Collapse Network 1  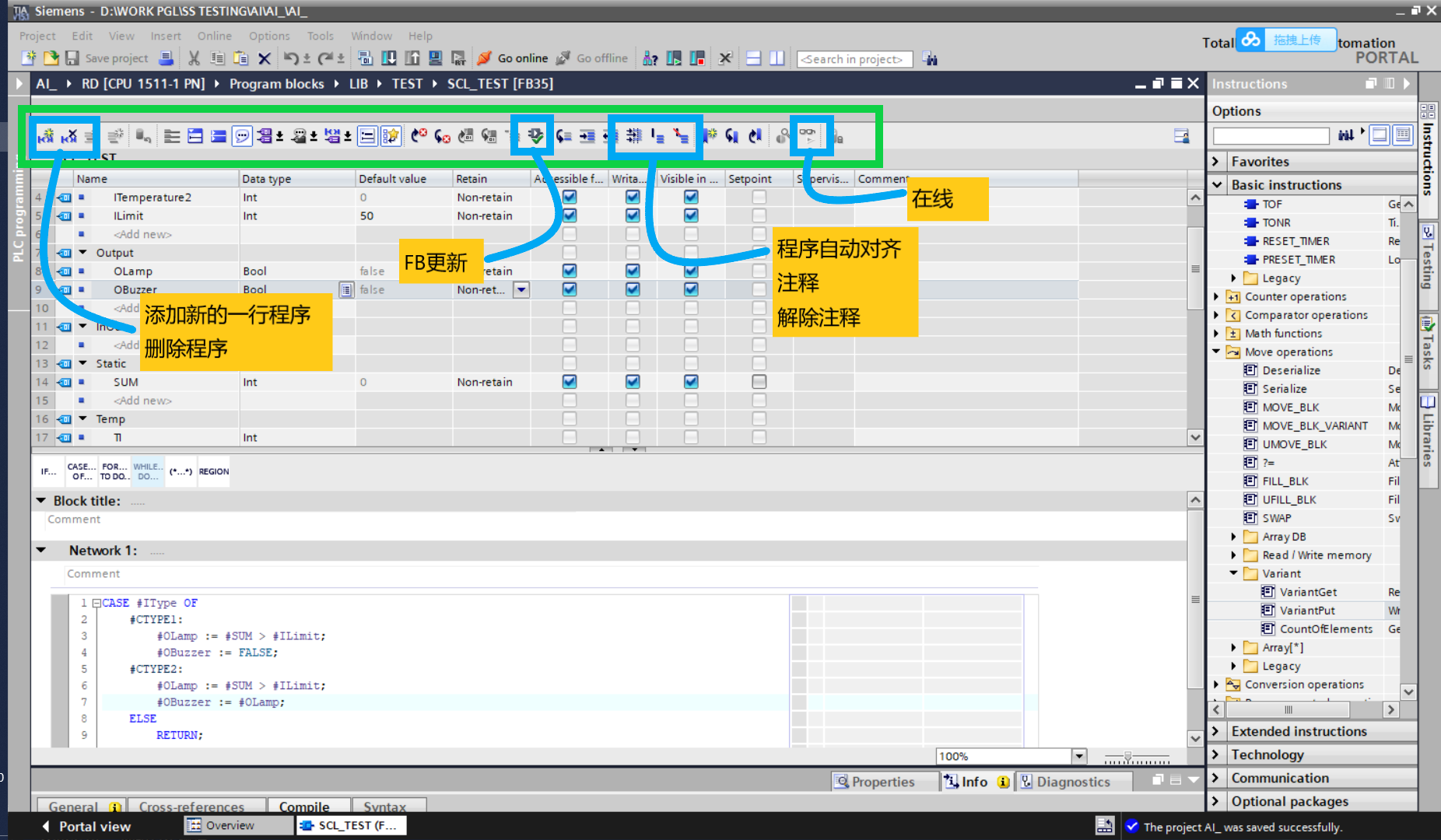(42, 551)
